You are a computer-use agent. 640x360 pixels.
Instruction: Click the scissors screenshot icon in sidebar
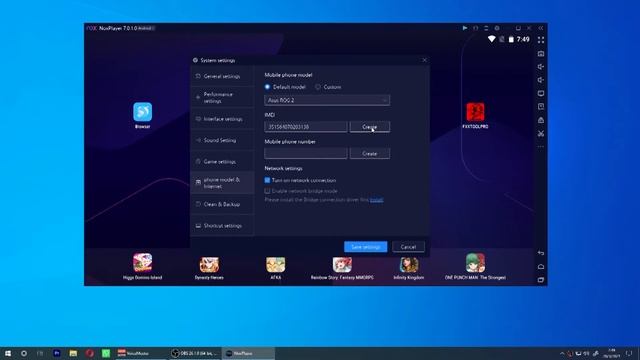click(541, 133)
